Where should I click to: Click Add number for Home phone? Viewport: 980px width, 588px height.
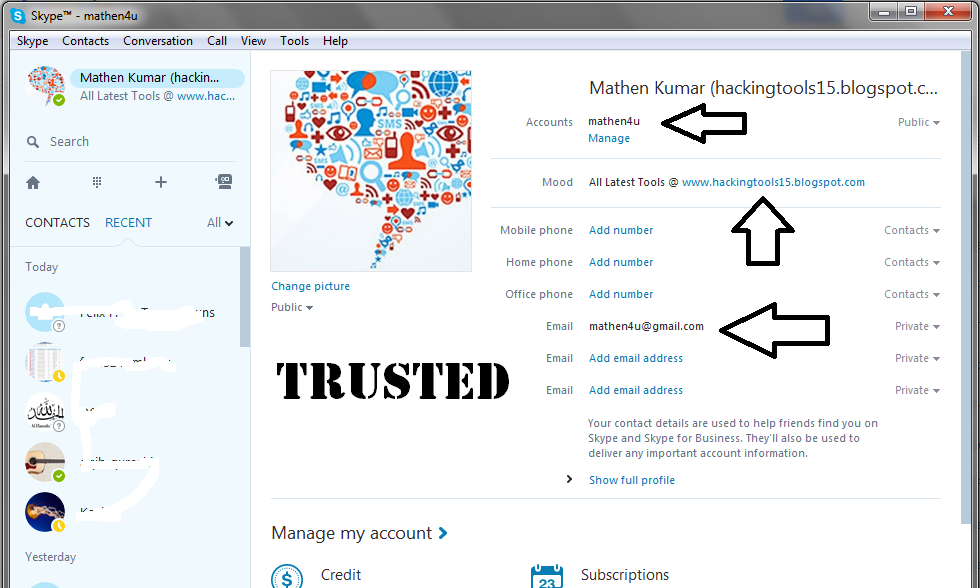point(621,262)
